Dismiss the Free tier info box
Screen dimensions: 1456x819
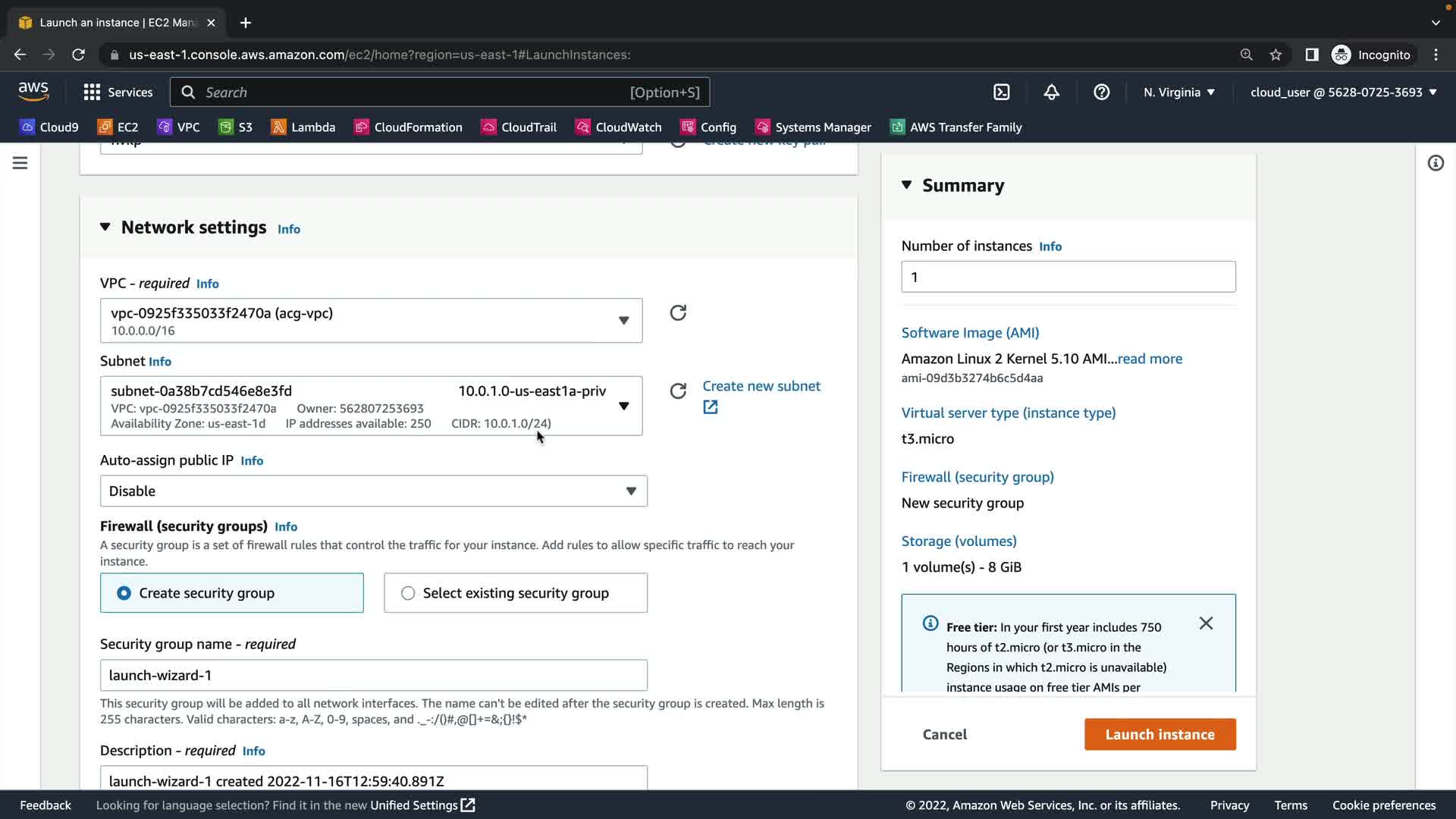(x=1206, y=623)
